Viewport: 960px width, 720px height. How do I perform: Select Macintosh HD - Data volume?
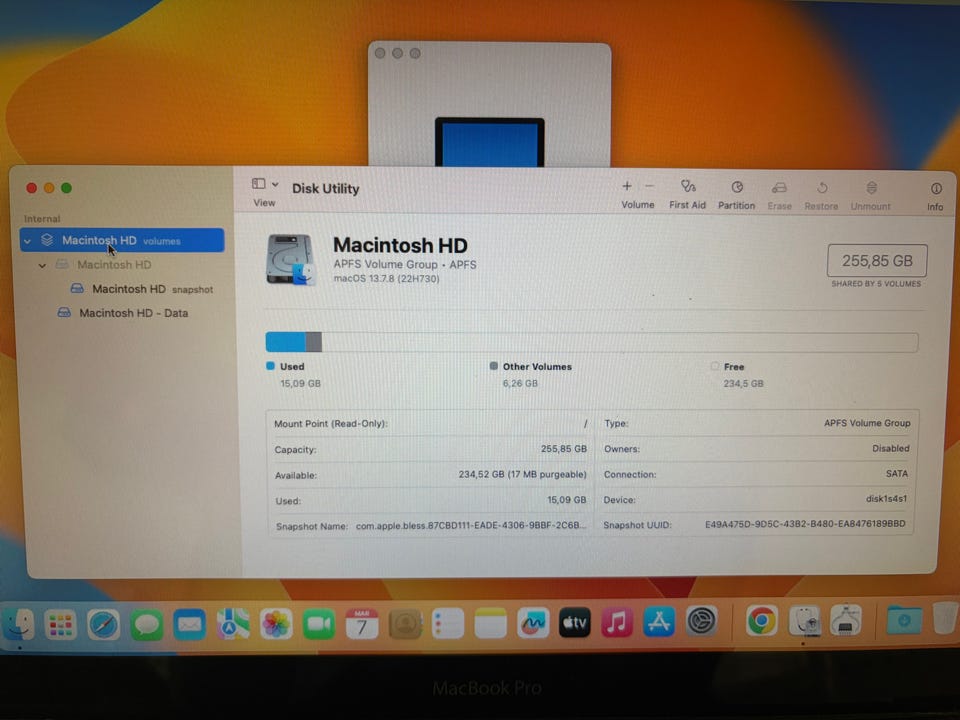point(133,313)
